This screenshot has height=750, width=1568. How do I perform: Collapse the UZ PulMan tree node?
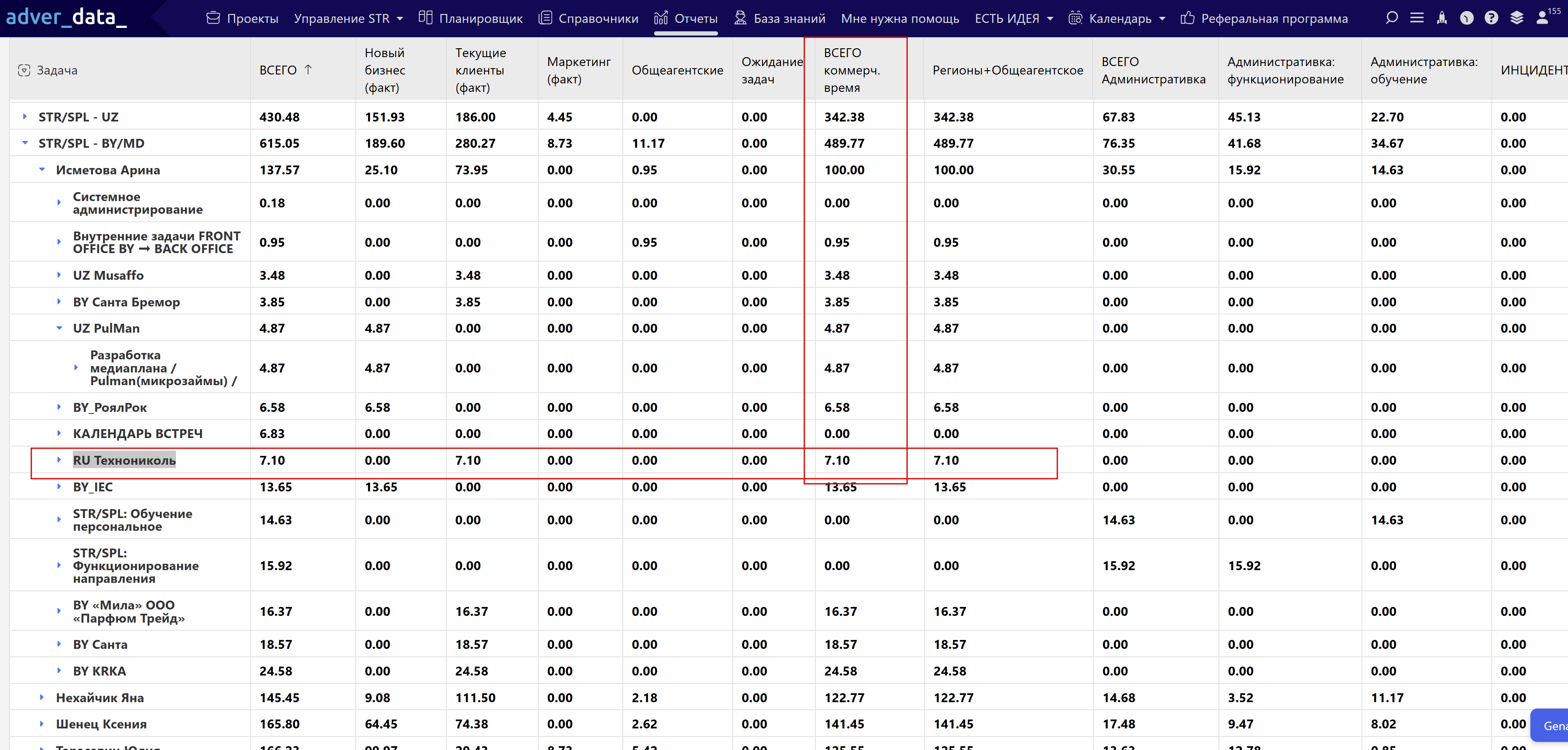[x=59, y=328]
